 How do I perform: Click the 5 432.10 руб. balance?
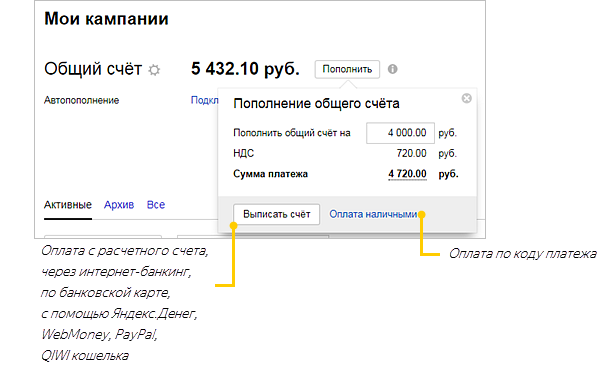tap(245, 69)
